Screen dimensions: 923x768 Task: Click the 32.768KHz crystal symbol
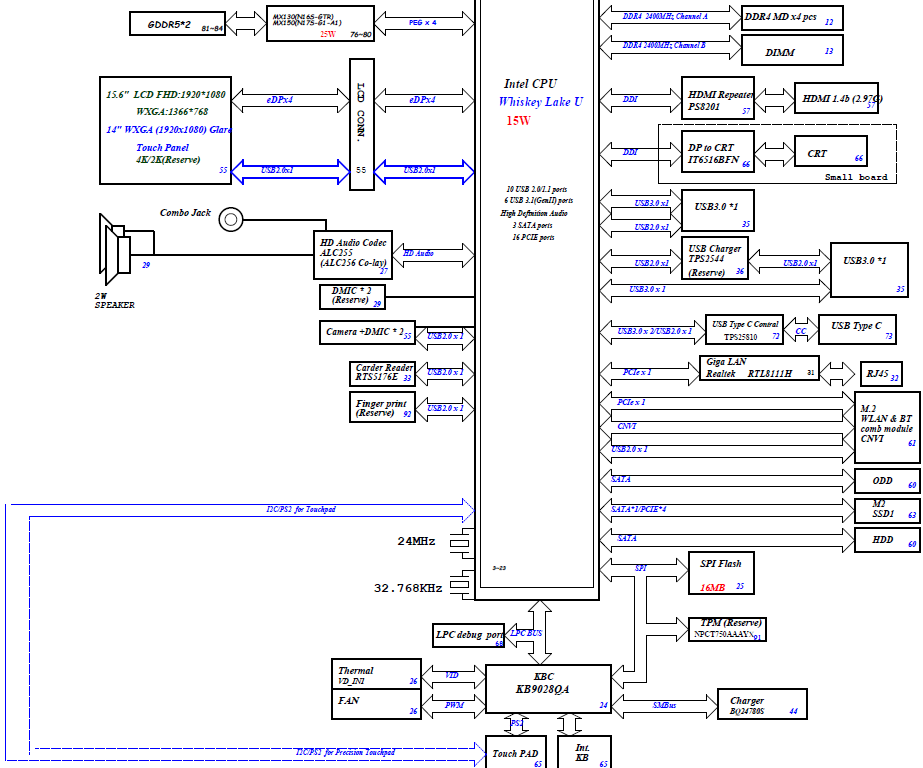point(462,584)
